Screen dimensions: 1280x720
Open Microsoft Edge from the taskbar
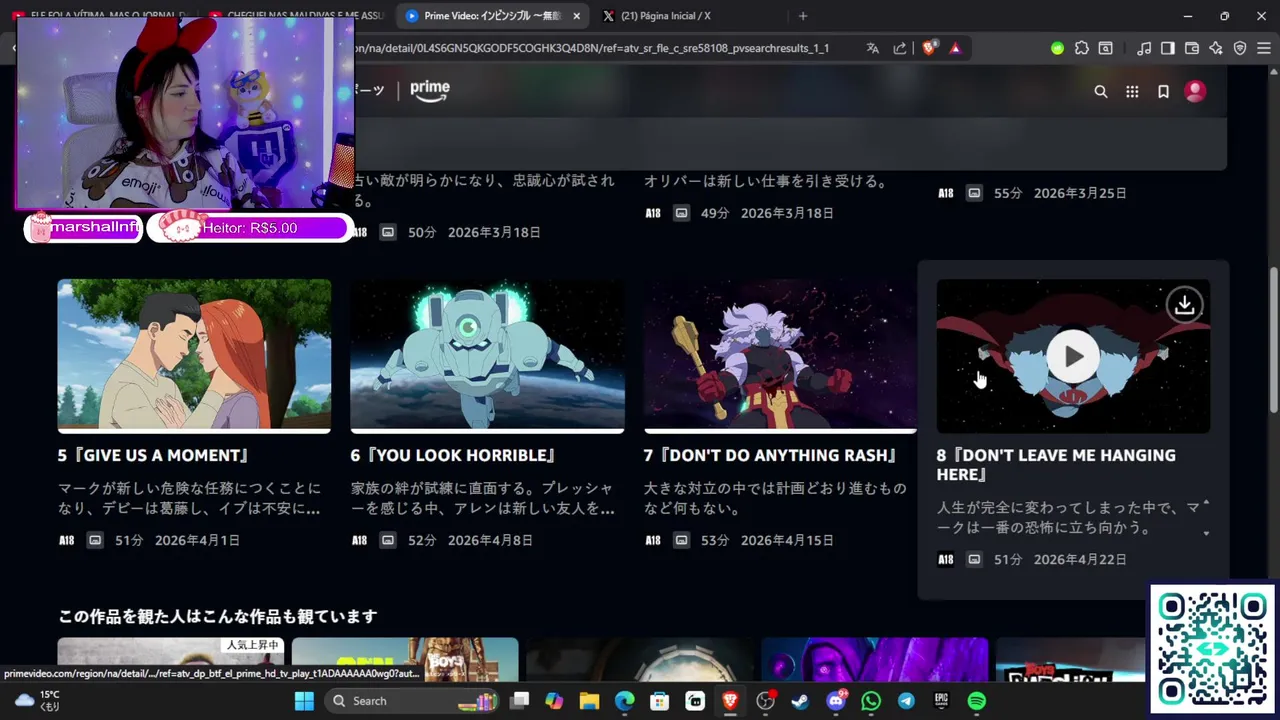point(624,701)
